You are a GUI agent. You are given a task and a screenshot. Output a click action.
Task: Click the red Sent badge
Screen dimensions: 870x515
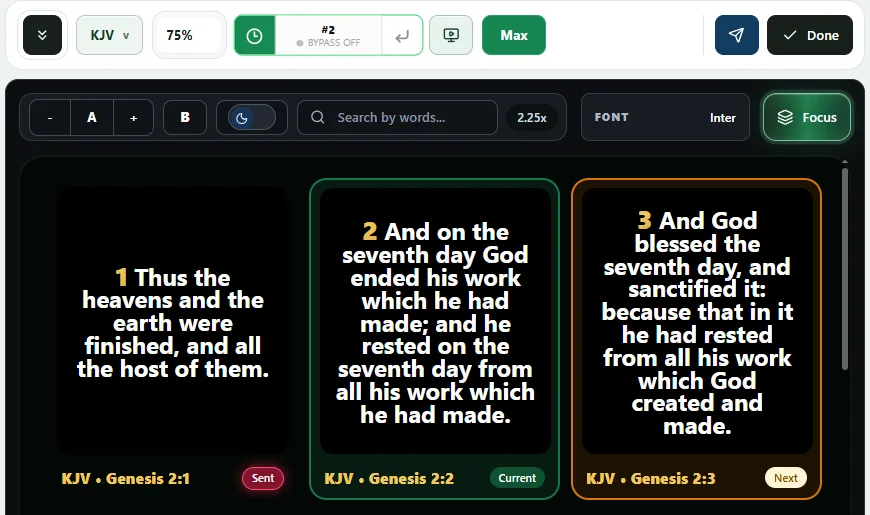pyautogui.click(x=263, y=478)
